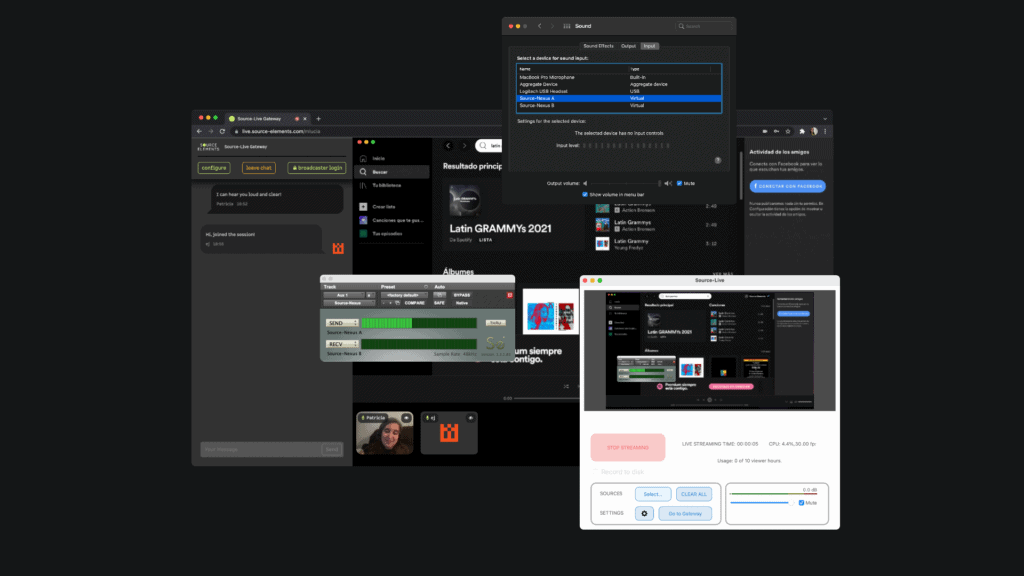Click the broadcaster login button
Viewport: 1024px width, 576px height.
317,168
